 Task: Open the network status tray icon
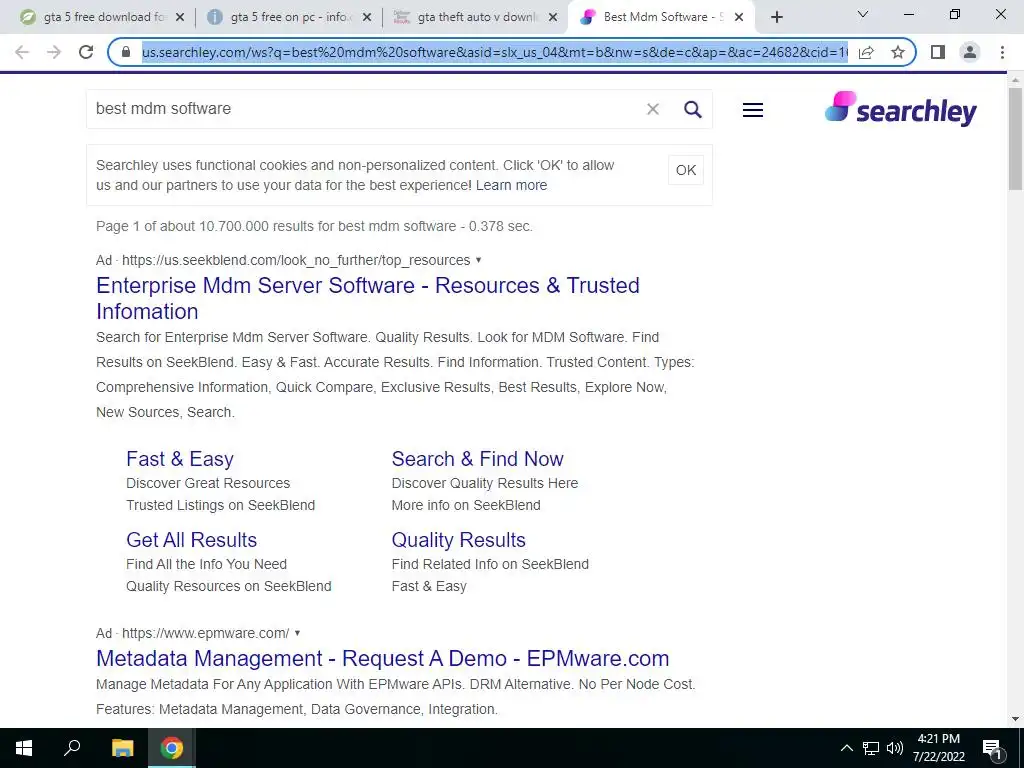point(871,748)
